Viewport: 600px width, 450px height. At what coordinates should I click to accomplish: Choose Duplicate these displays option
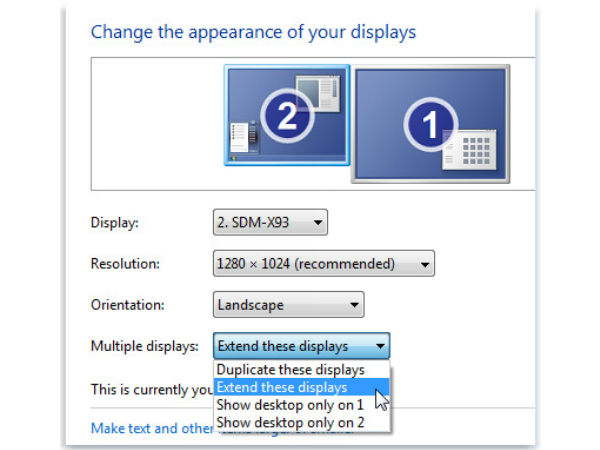coord(291,370)
